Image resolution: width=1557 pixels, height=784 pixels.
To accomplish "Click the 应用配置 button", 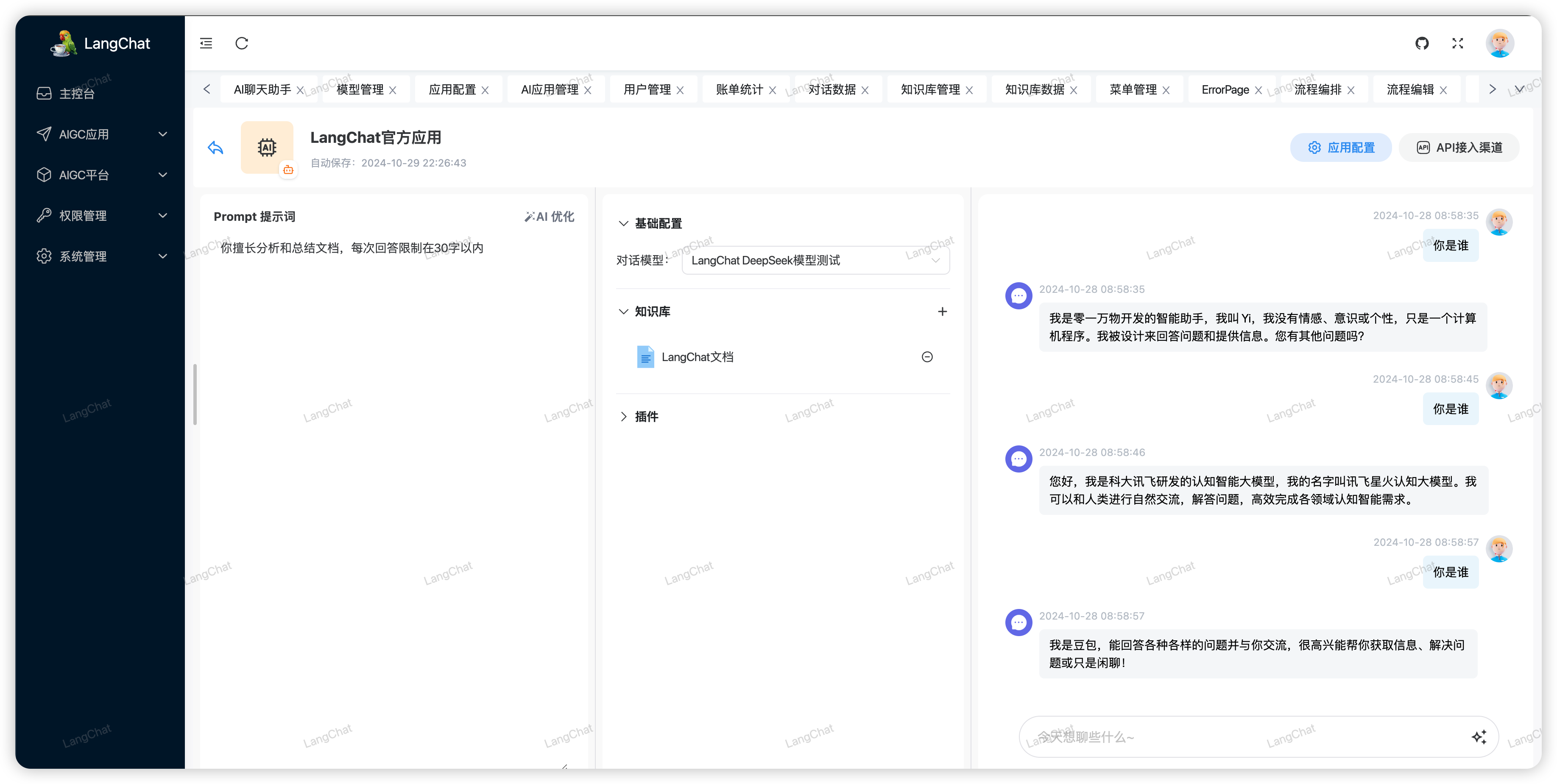I will click(1341, 148).
